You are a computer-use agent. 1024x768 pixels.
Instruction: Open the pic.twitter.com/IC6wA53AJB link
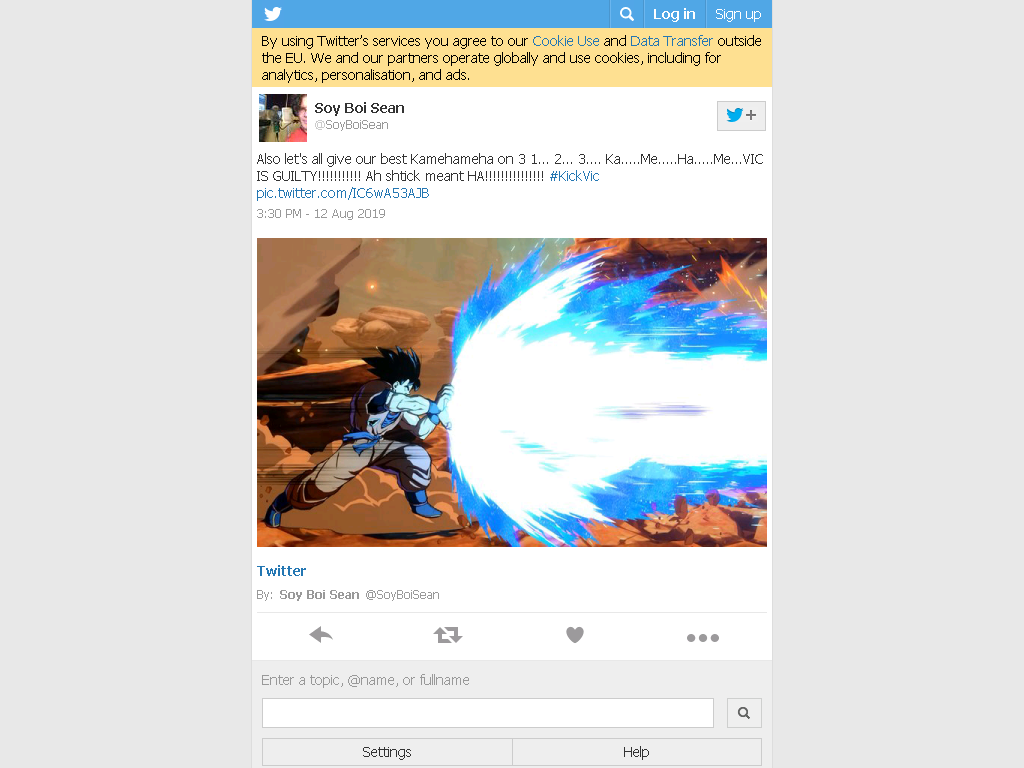[343, 193]
